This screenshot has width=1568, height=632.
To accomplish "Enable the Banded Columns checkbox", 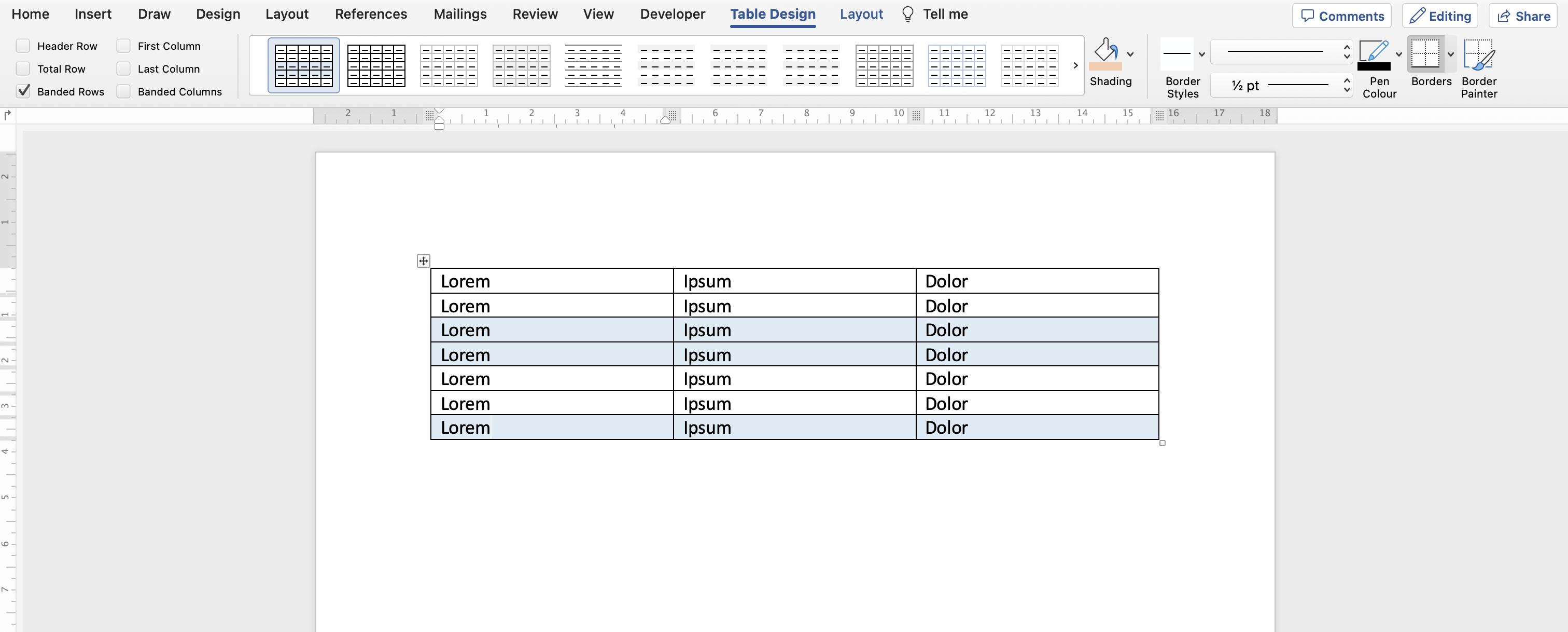I will 123,91.
